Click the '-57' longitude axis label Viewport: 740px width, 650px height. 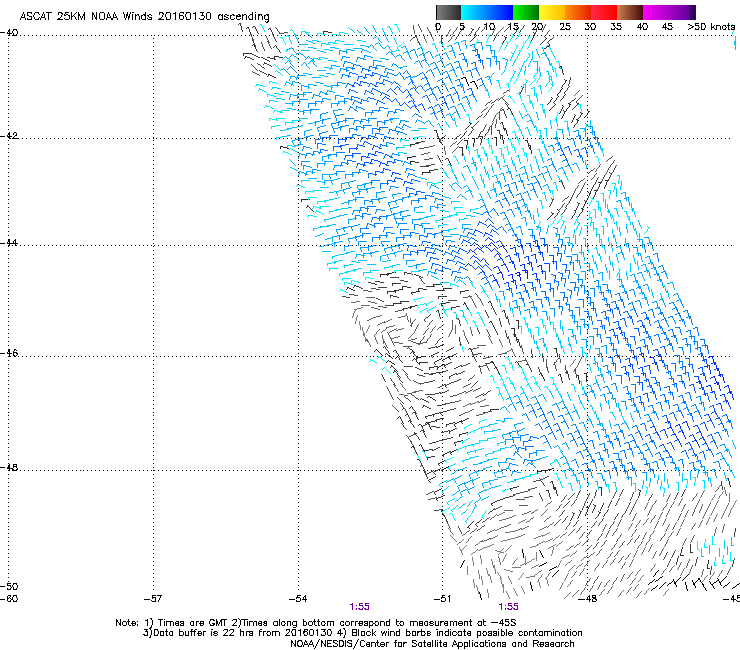(x=153, y=599)
